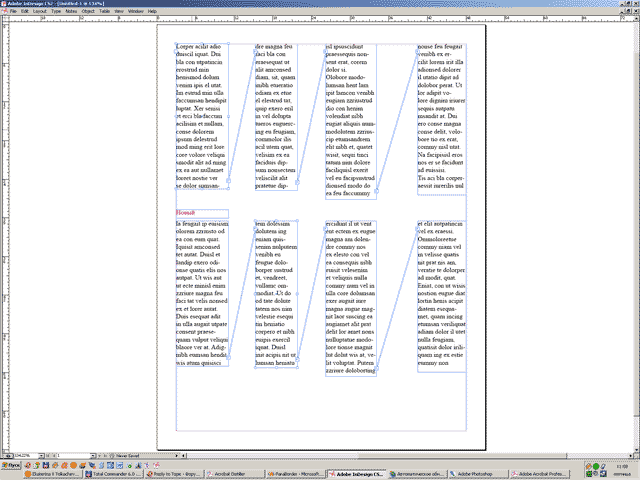Open the Window menu
The height and width of the screenshot is (480, 640).
pyautogui.click(x=136, y=11)
